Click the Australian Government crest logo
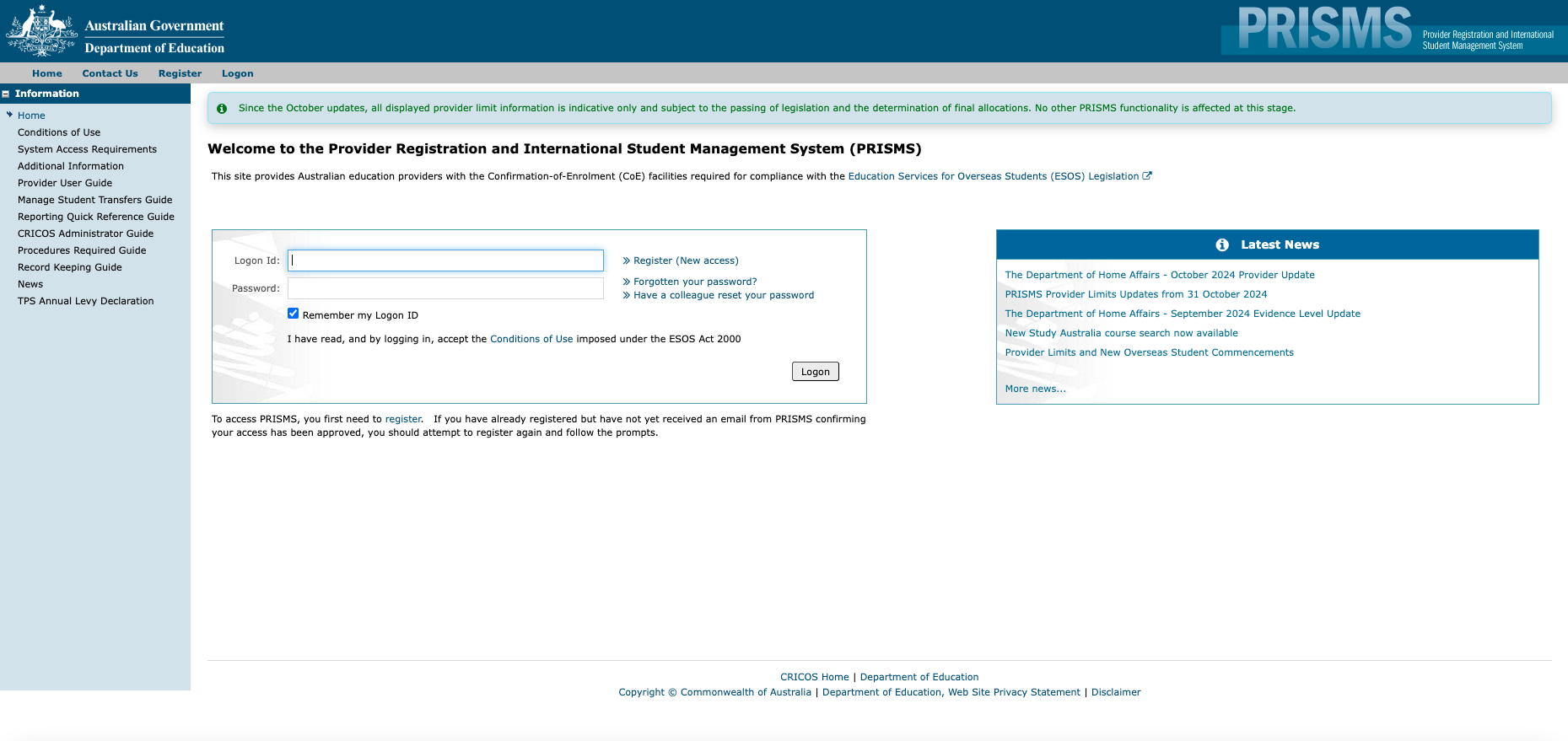This screenshot has height=741, width=1568. [41, 31]
